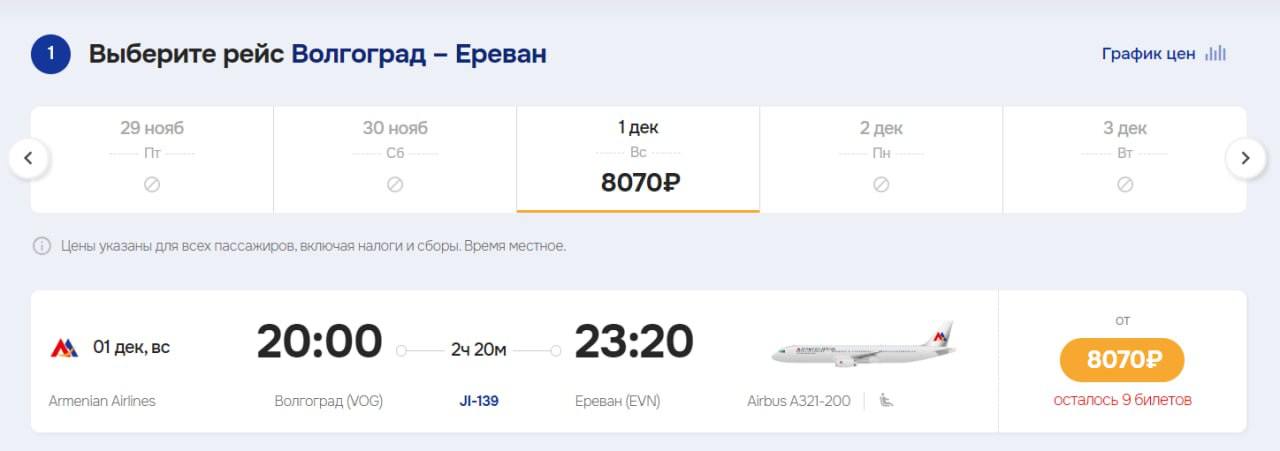Select the 2 дек date tab
Viewport: 1280px width, 451px height.
881,159
